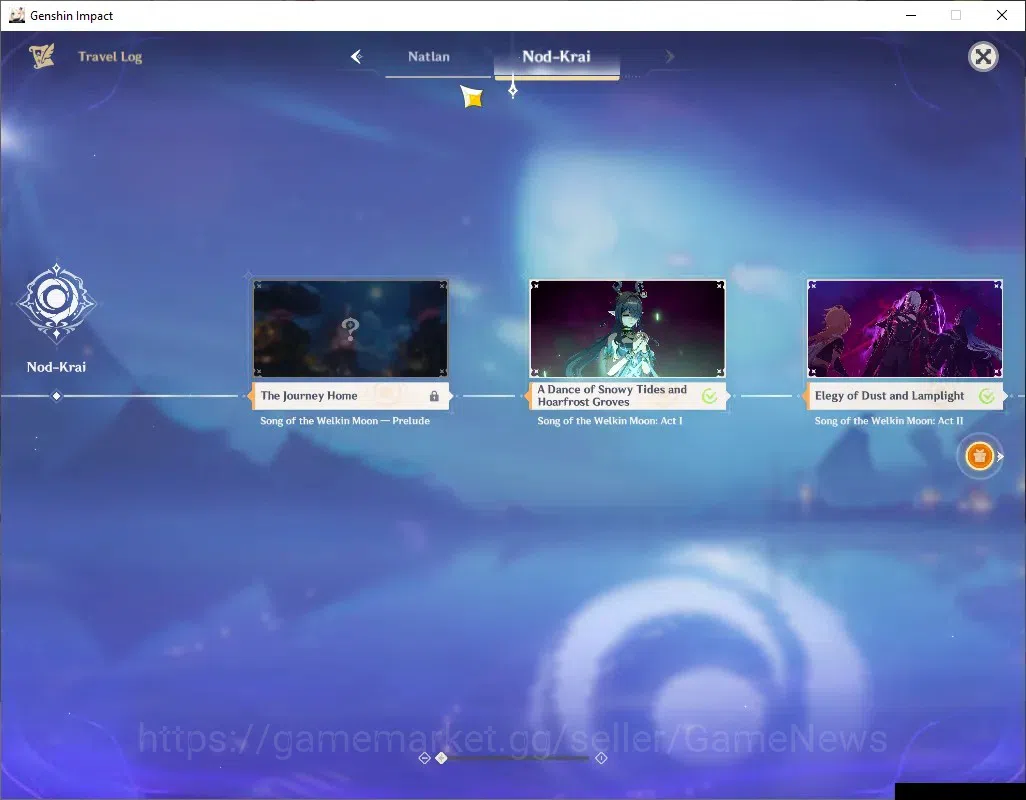Click the diamond node under Nod-Krai emblem

(x=56, y=396)
